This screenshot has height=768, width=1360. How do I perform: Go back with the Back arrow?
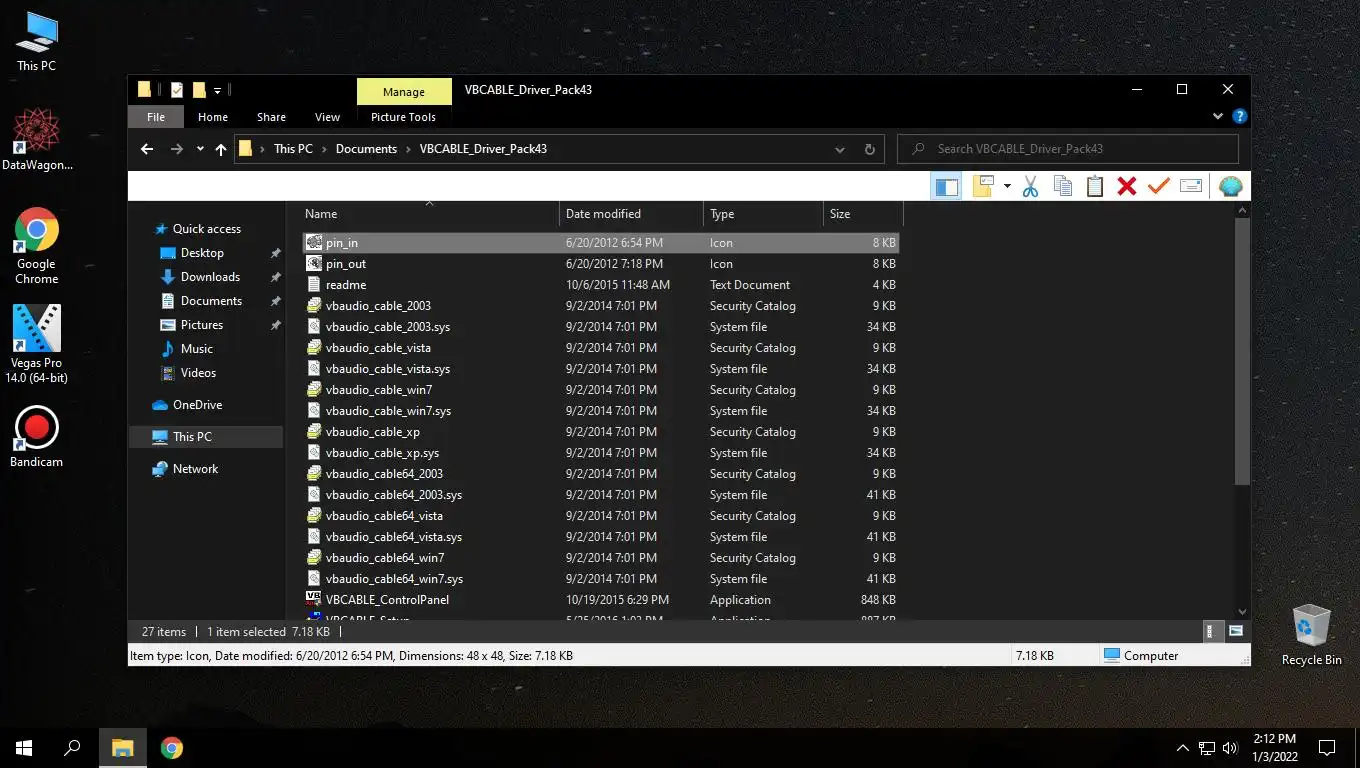tap(147, 149)
